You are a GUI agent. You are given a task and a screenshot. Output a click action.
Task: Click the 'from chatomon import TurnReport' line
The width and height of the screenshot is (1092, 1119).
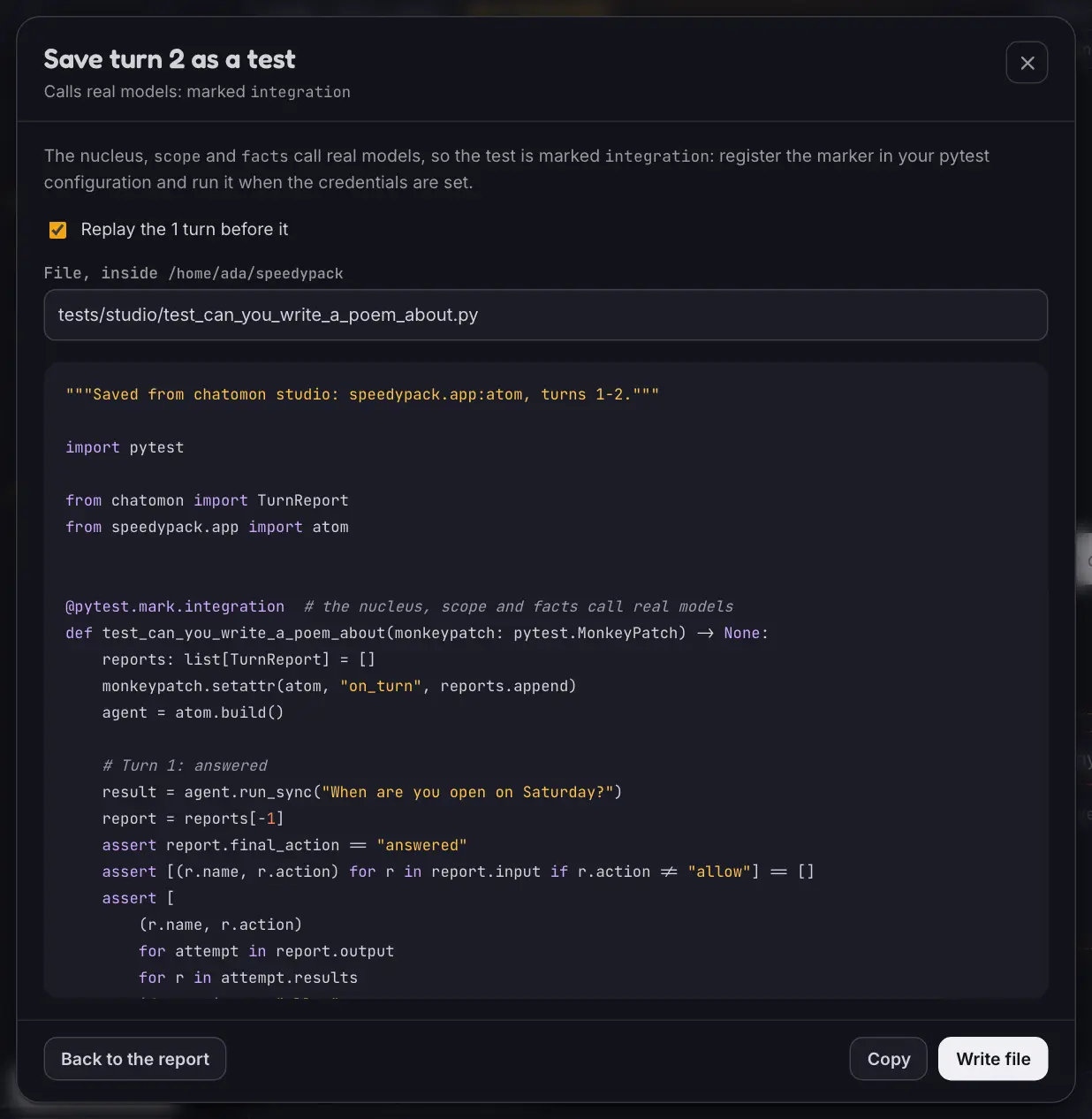click(207, 500)
